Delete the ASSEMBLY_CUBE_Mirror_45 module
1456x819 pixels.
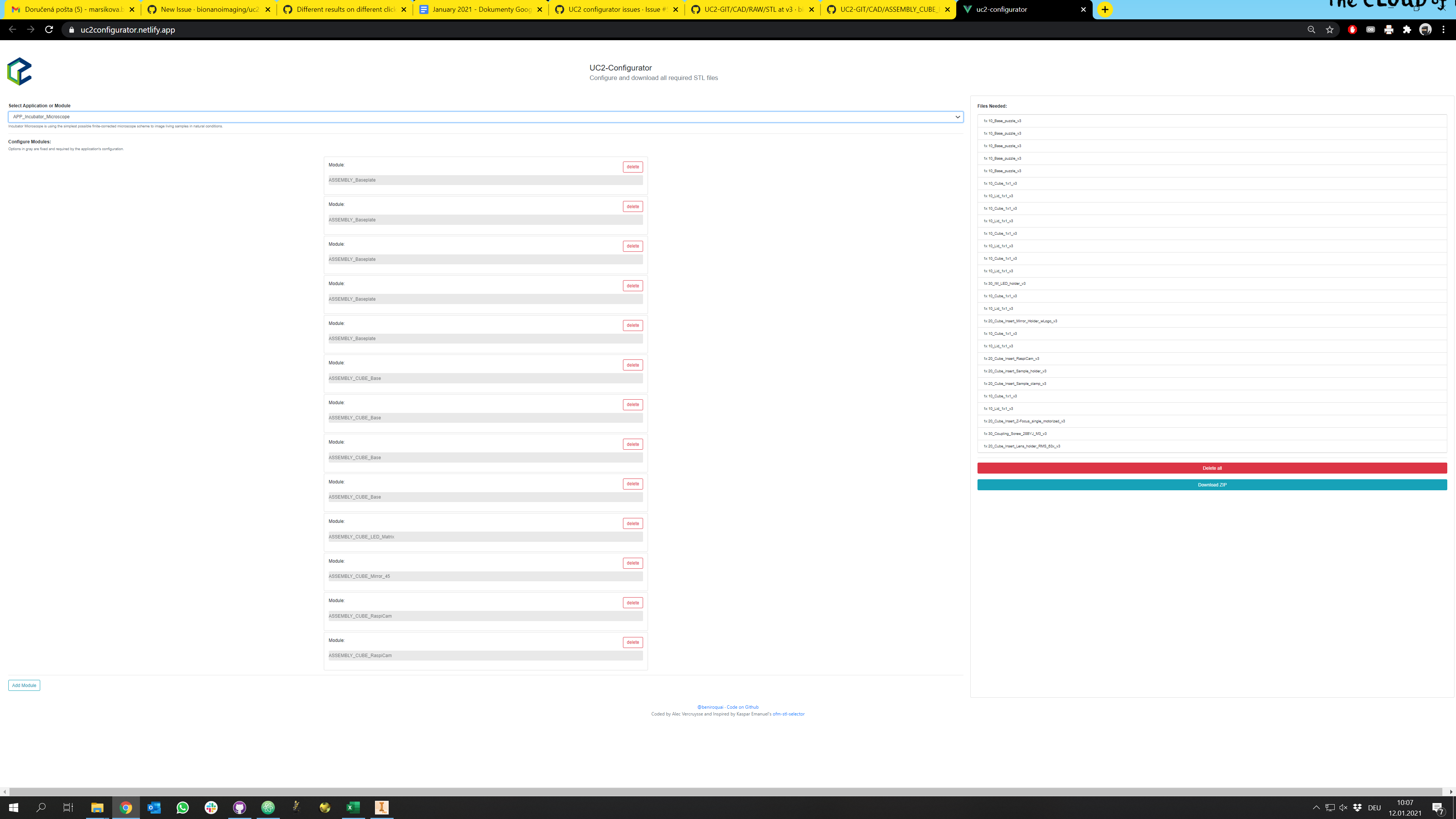pyautogui.click(x=632, y=563)
